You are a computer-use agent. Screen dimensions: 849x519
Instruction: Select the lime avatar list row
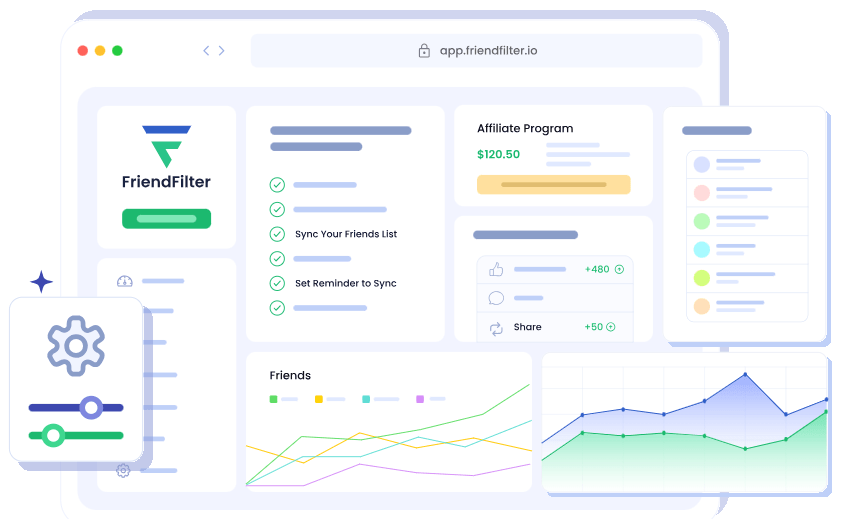tap(747, 278)
